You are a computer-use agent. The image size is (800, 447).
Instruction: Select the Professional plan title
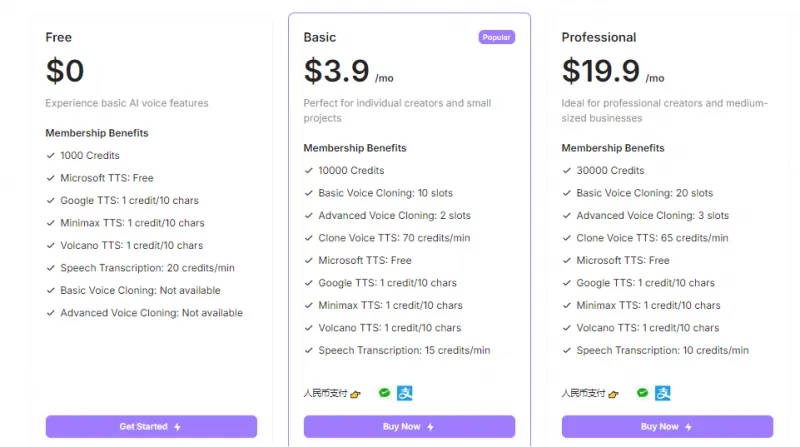pos(598,38)
